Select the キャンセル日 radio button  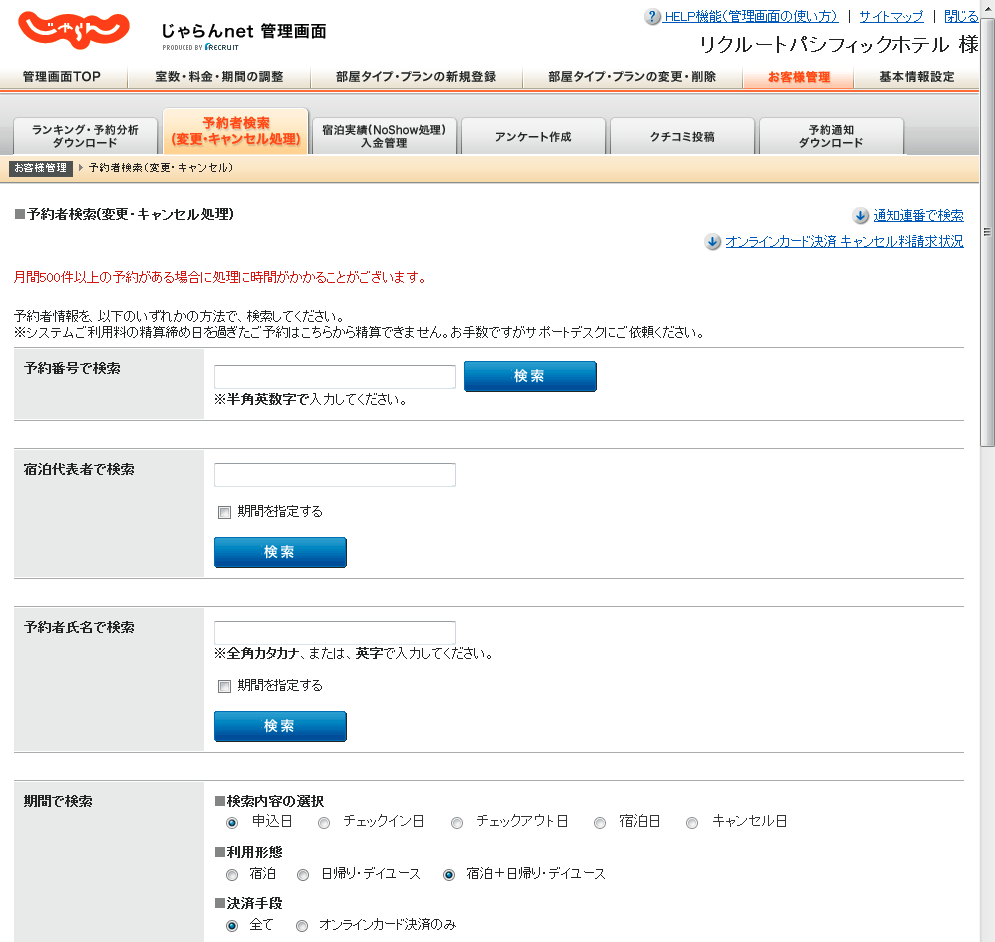click(692, 822)
